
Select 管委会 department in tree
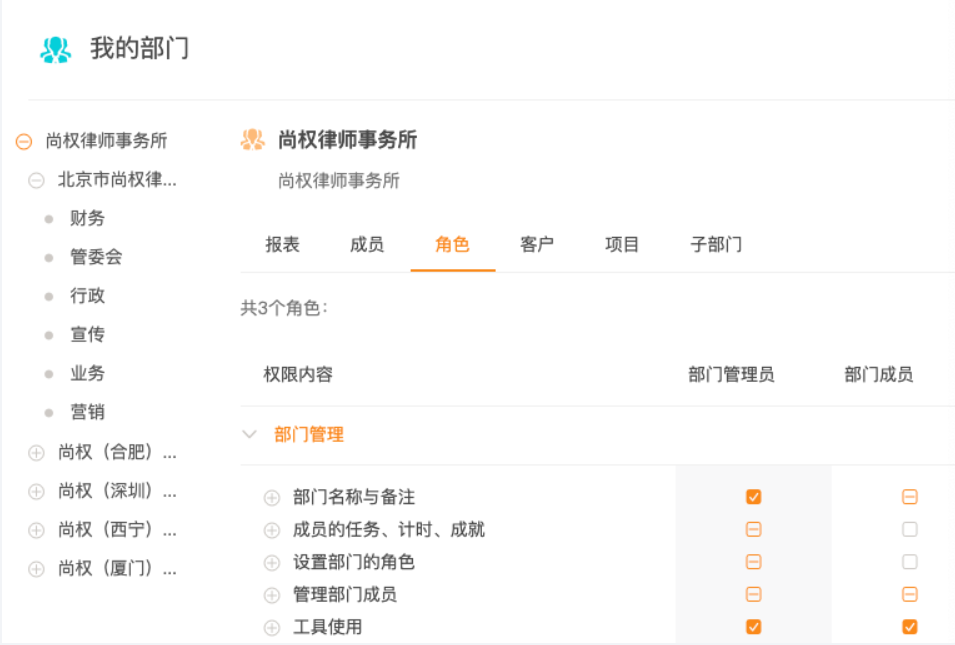(x=96, y=256)
